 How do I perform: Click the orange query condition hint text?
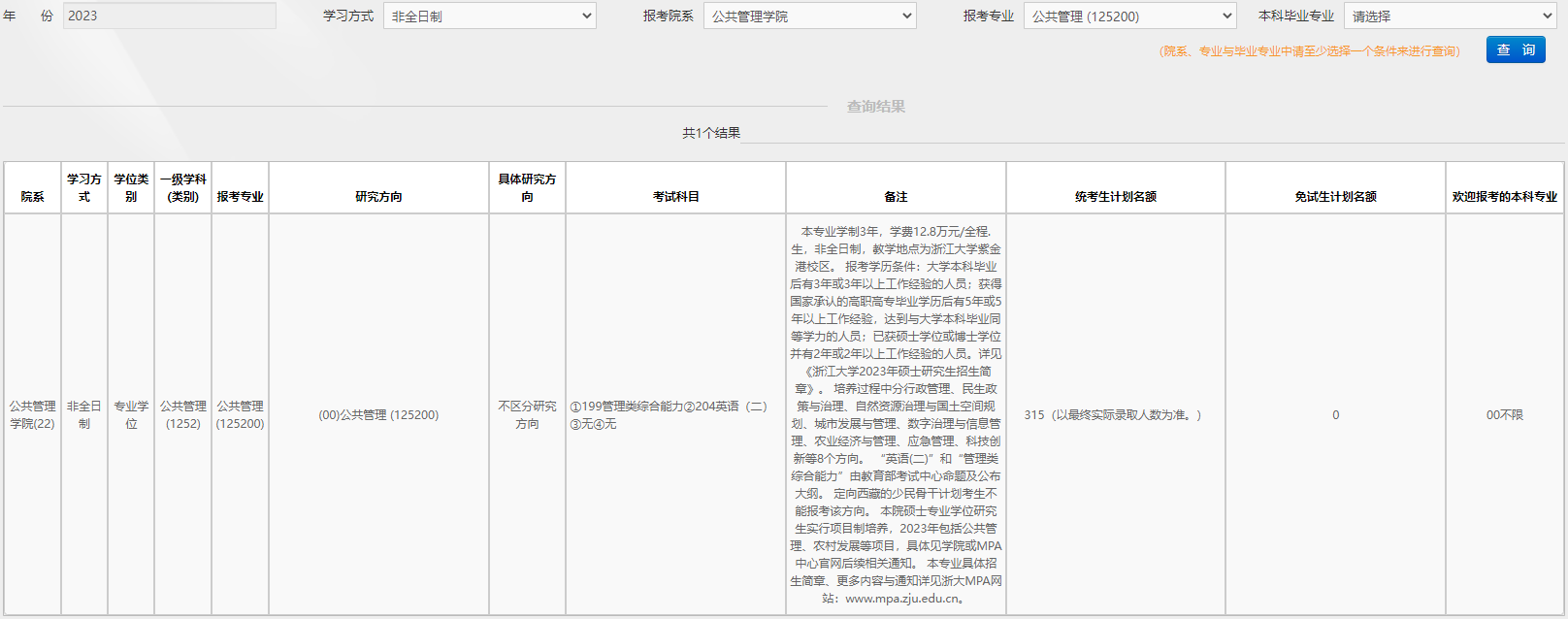pos(1309,50)
